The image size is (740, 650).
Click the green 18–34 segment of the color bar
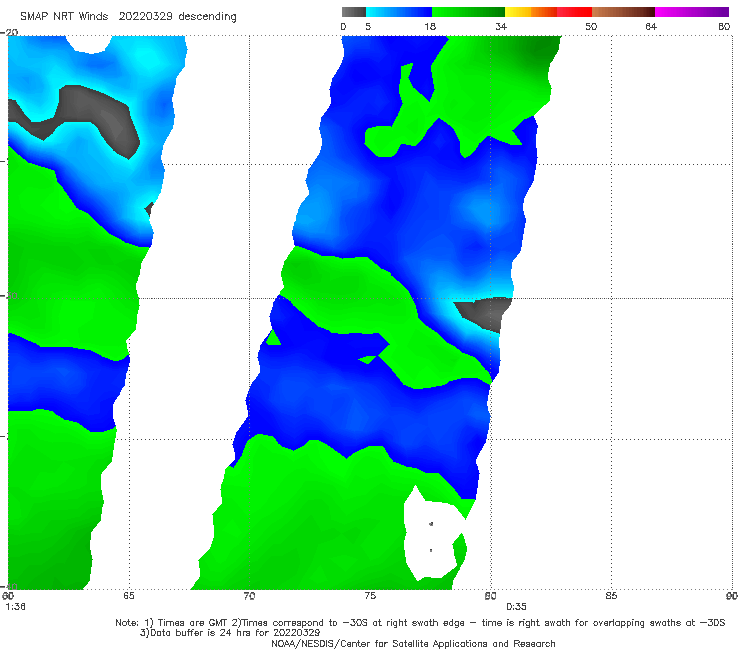[468, 12]
